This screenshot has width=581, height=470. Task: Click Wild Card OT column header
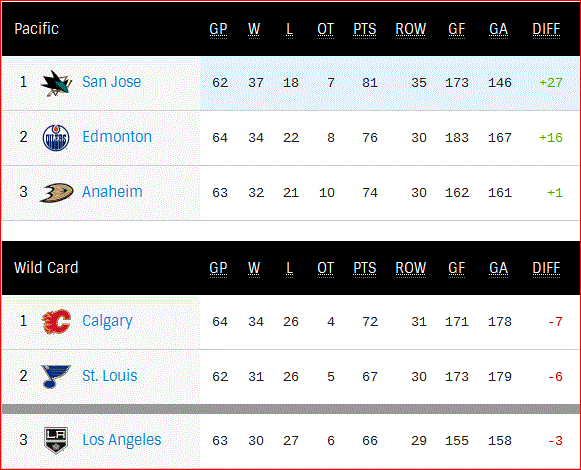pos(325,268)
